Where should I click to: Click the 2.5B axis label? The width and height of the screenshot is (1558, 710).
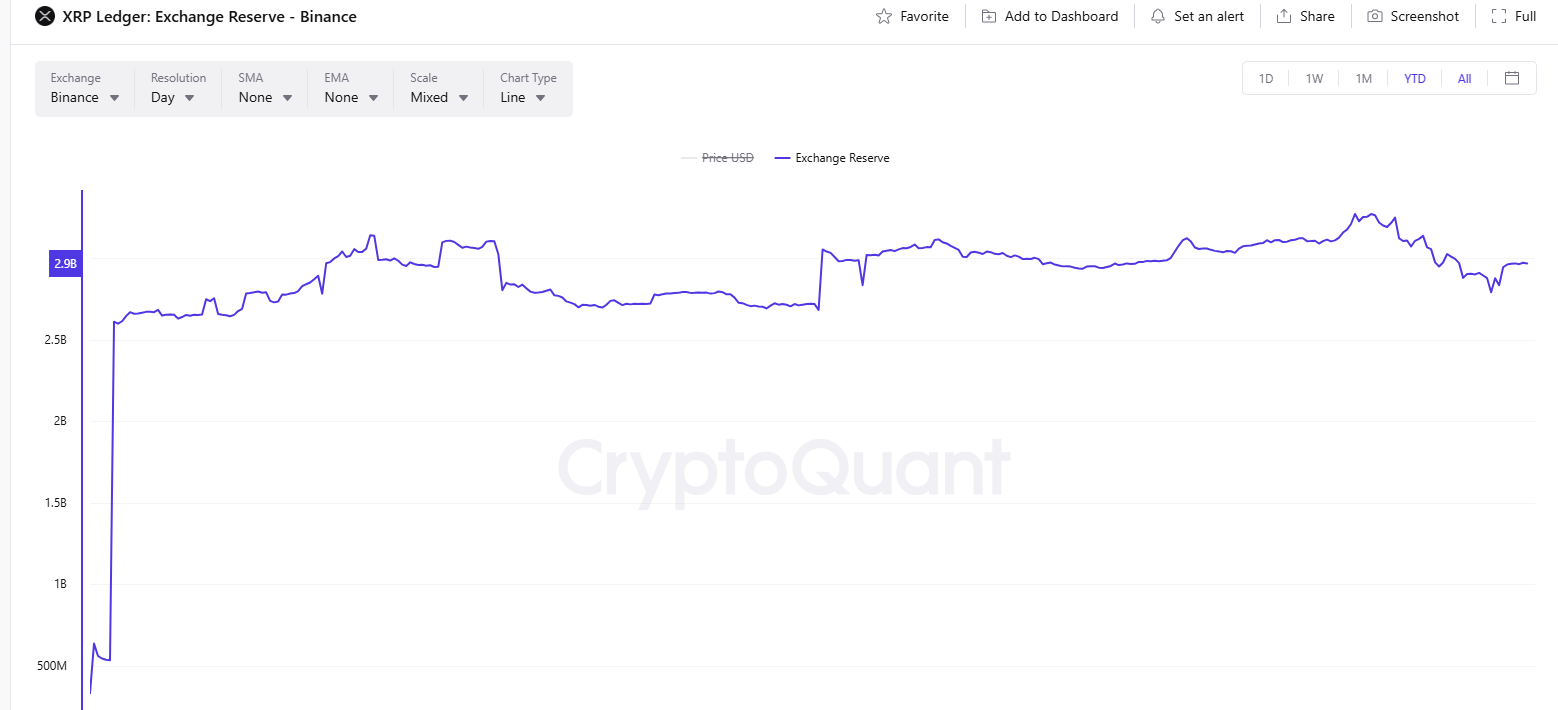55,340
